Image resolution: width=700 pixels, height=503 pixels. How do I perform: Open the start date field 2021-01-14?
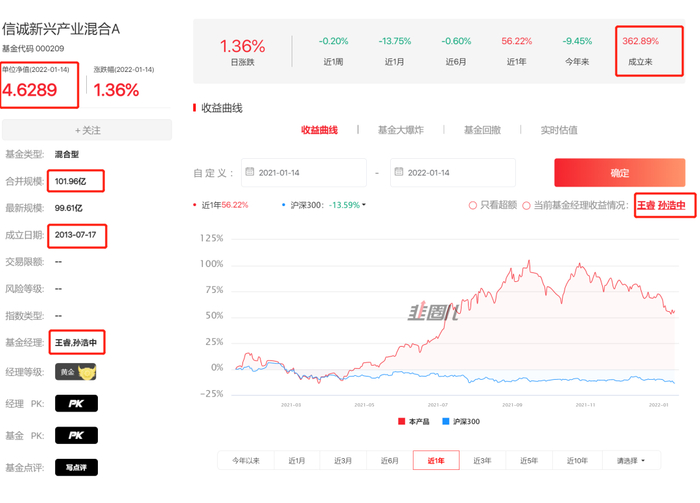[x=304, y=173]
